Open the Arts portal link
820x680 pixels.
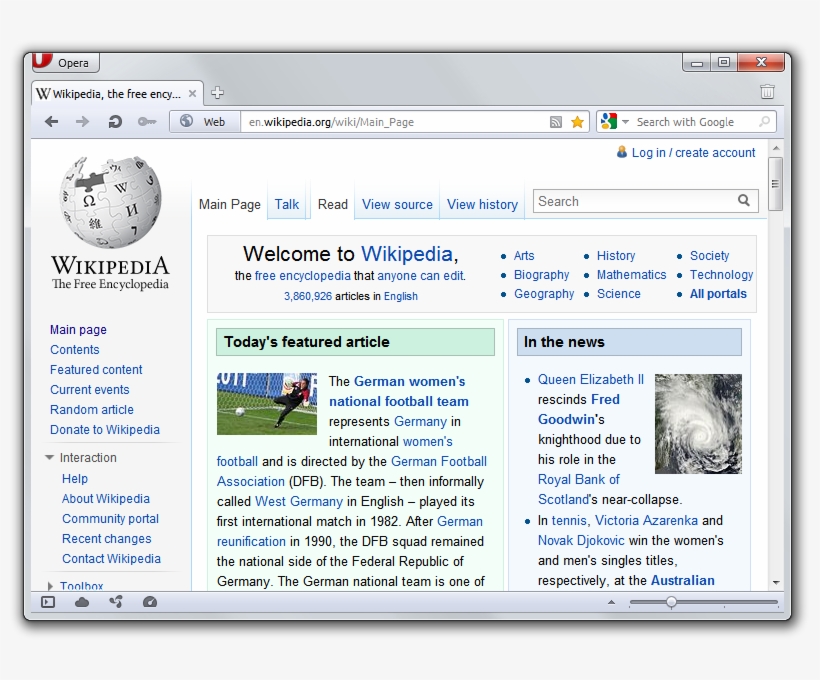pos(524,256)
